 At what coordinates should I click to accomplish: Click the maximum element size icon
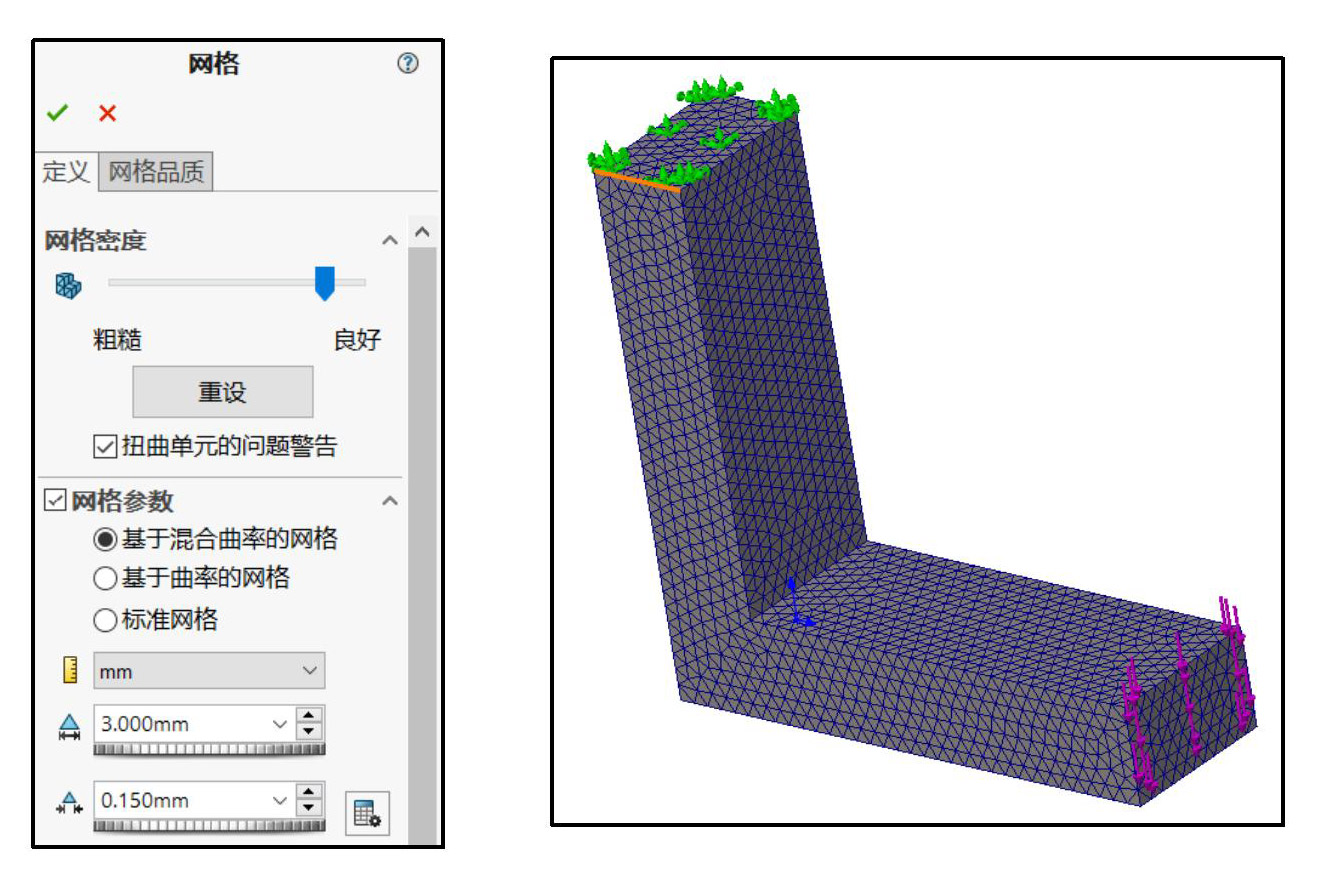coord(69,726)
